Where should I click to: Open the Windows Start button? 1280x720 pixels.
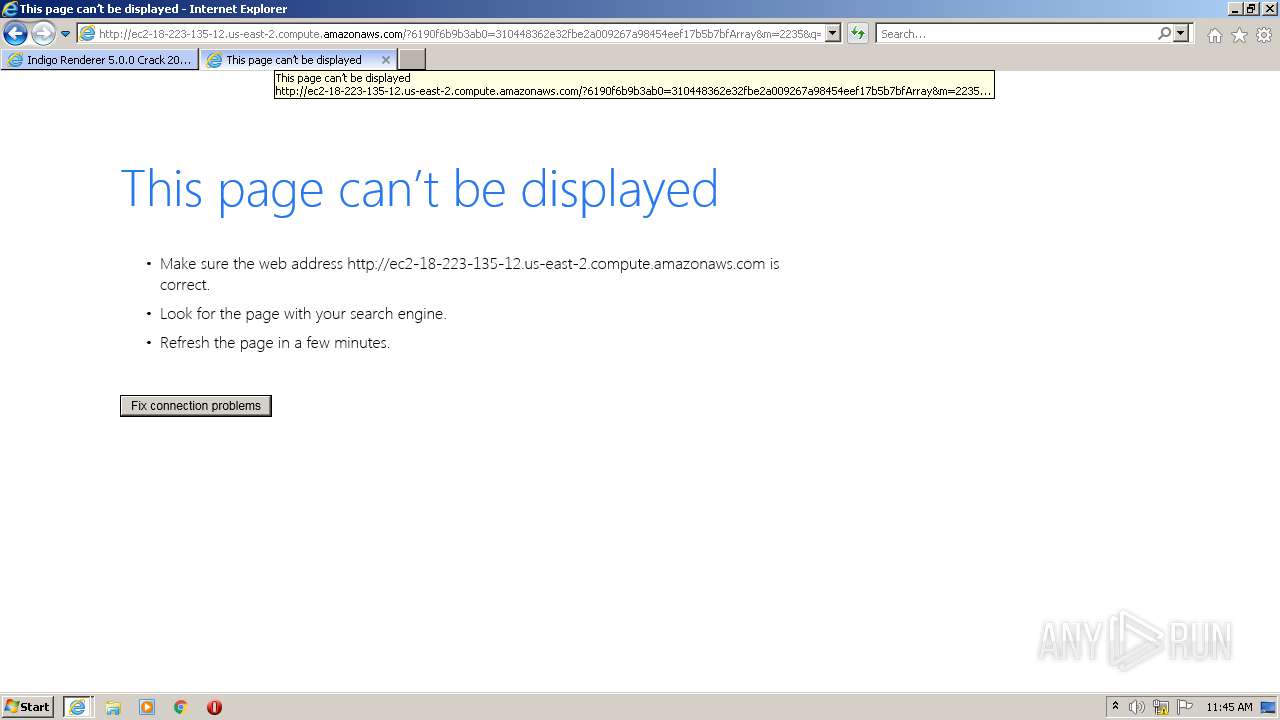tap(28, 707)
